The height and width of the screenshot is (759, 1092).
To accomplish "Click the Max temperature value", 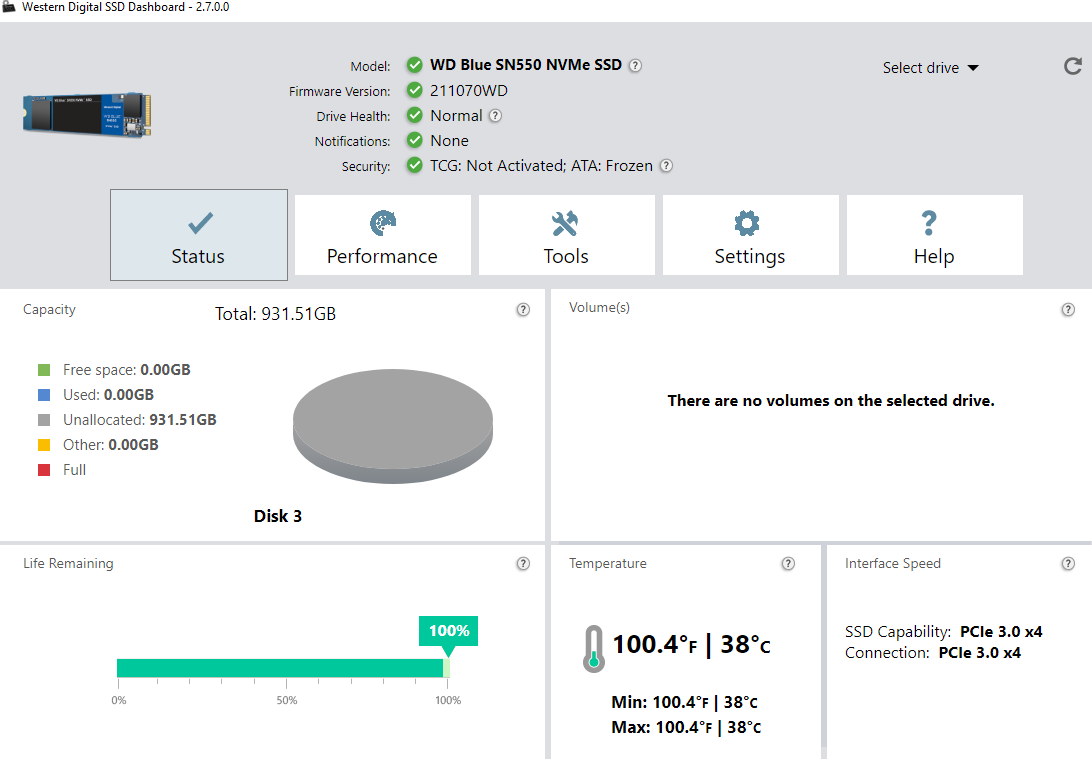I will pyautogui.click(x=686, y=727).
